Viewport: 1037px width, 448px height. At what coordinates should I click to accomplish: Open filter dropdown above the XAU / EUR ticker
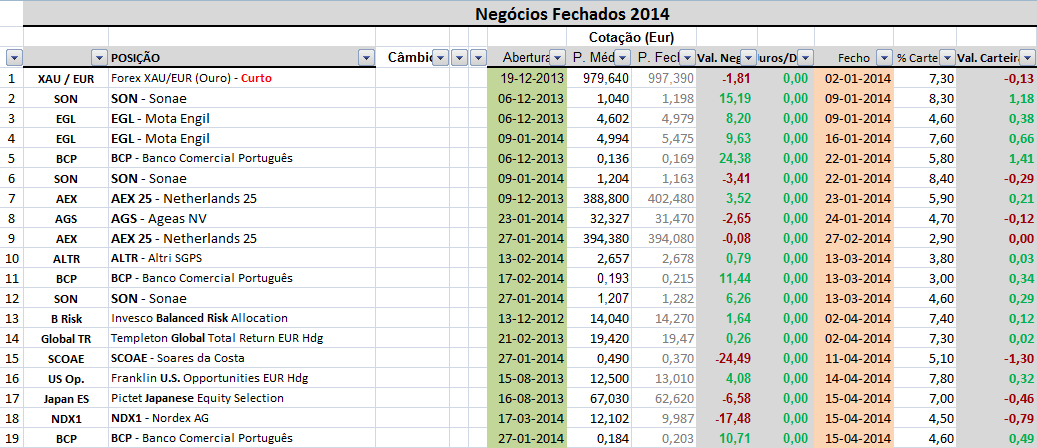(x=99, y=58)
